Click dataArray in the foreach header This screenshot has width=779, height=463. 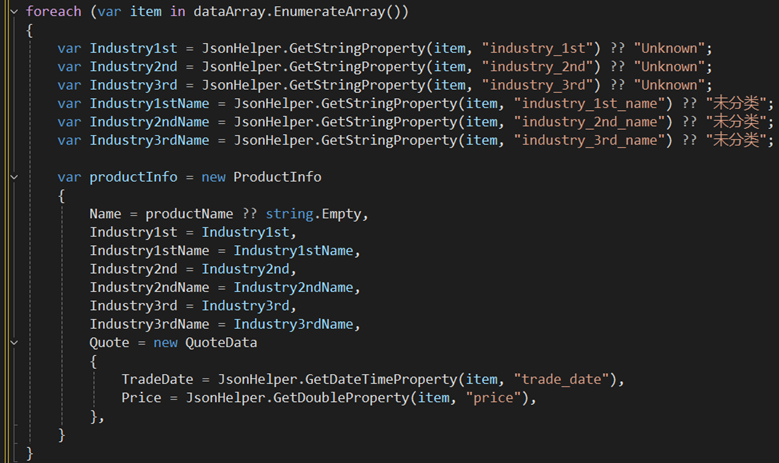click(x=229, y=11)
